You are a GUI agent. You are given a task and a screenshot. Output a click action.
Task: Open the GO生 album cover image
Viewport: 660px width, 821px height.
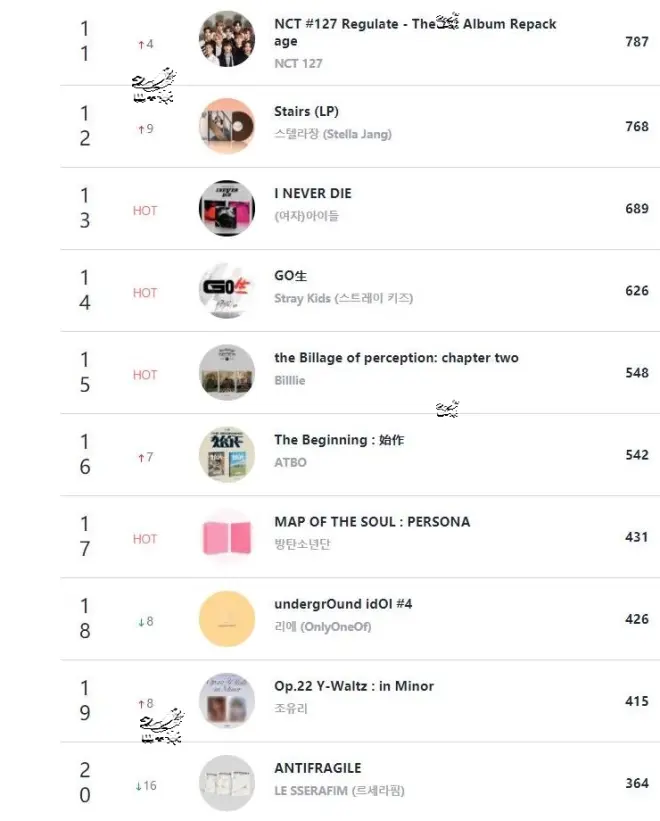[x=227, y=290]
